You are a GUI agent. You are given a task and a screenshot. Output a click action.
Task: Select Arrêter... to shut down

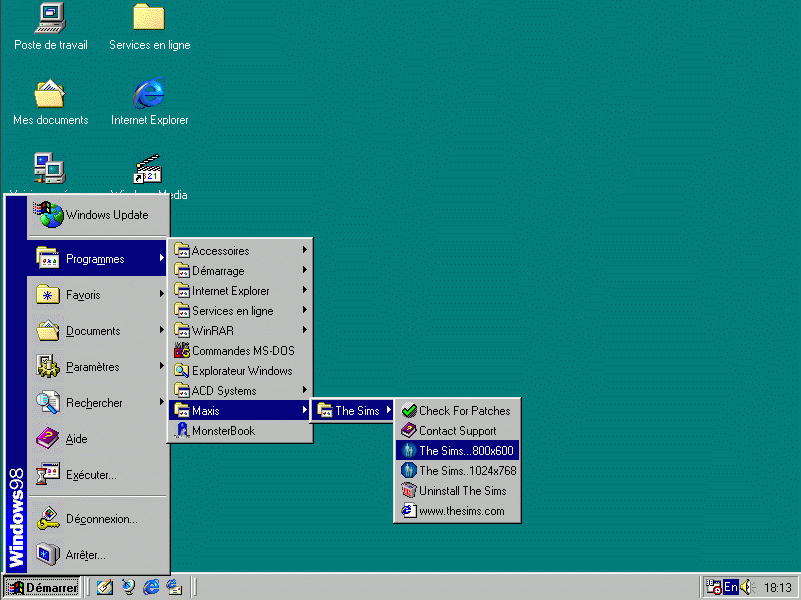click(x=85, y=554)
